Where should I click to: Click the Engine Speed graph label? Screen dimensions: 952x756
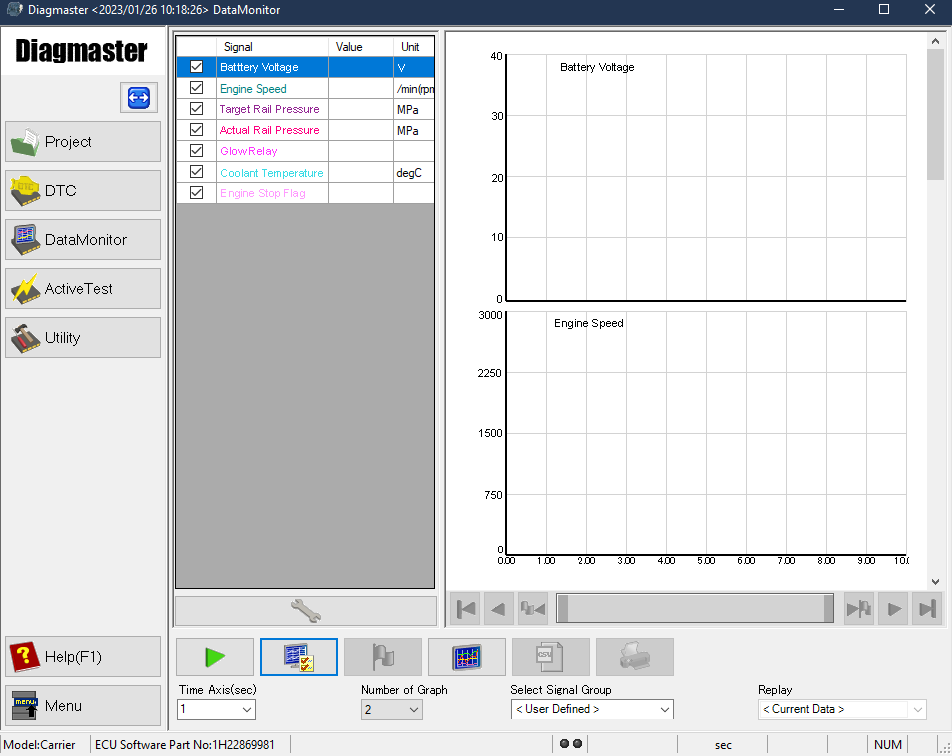(588, 323)
